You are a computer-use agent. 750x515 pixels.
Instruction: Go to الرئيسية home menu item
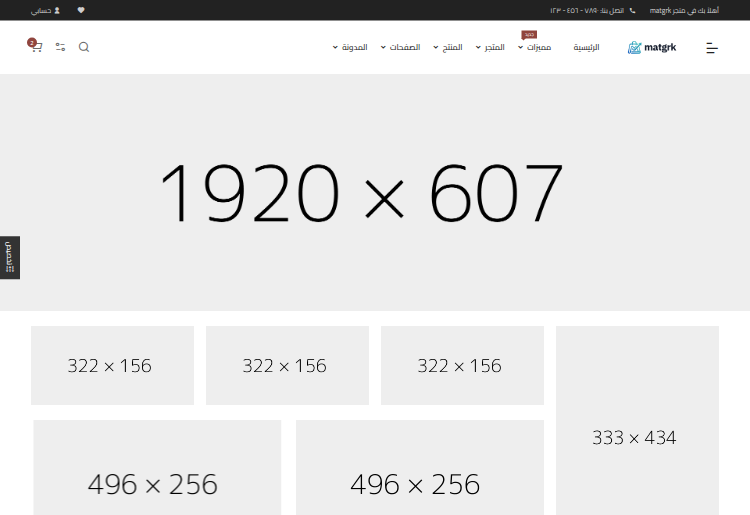[586, 47]
